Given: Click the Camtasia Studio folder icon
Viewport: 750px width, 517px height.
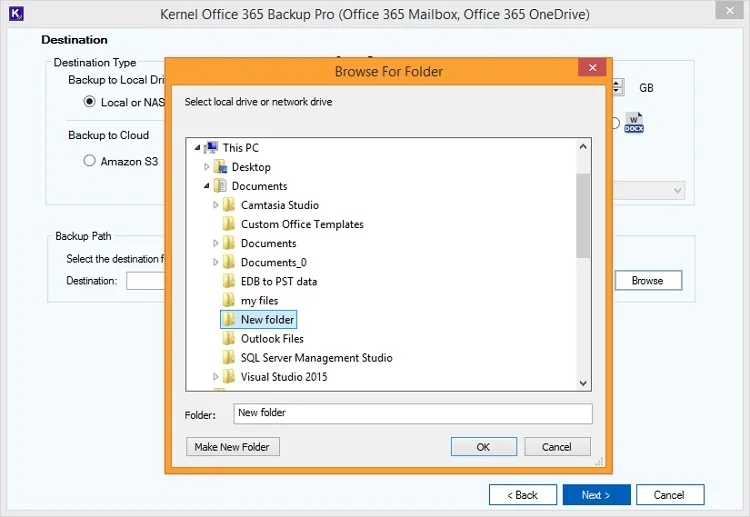Looking at the screenshot, I should (229, 205).
